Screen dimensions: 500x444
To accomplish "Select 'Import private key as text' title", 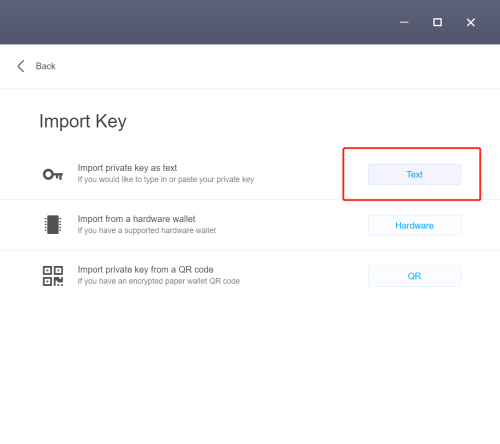I will (x=127, y=168).
